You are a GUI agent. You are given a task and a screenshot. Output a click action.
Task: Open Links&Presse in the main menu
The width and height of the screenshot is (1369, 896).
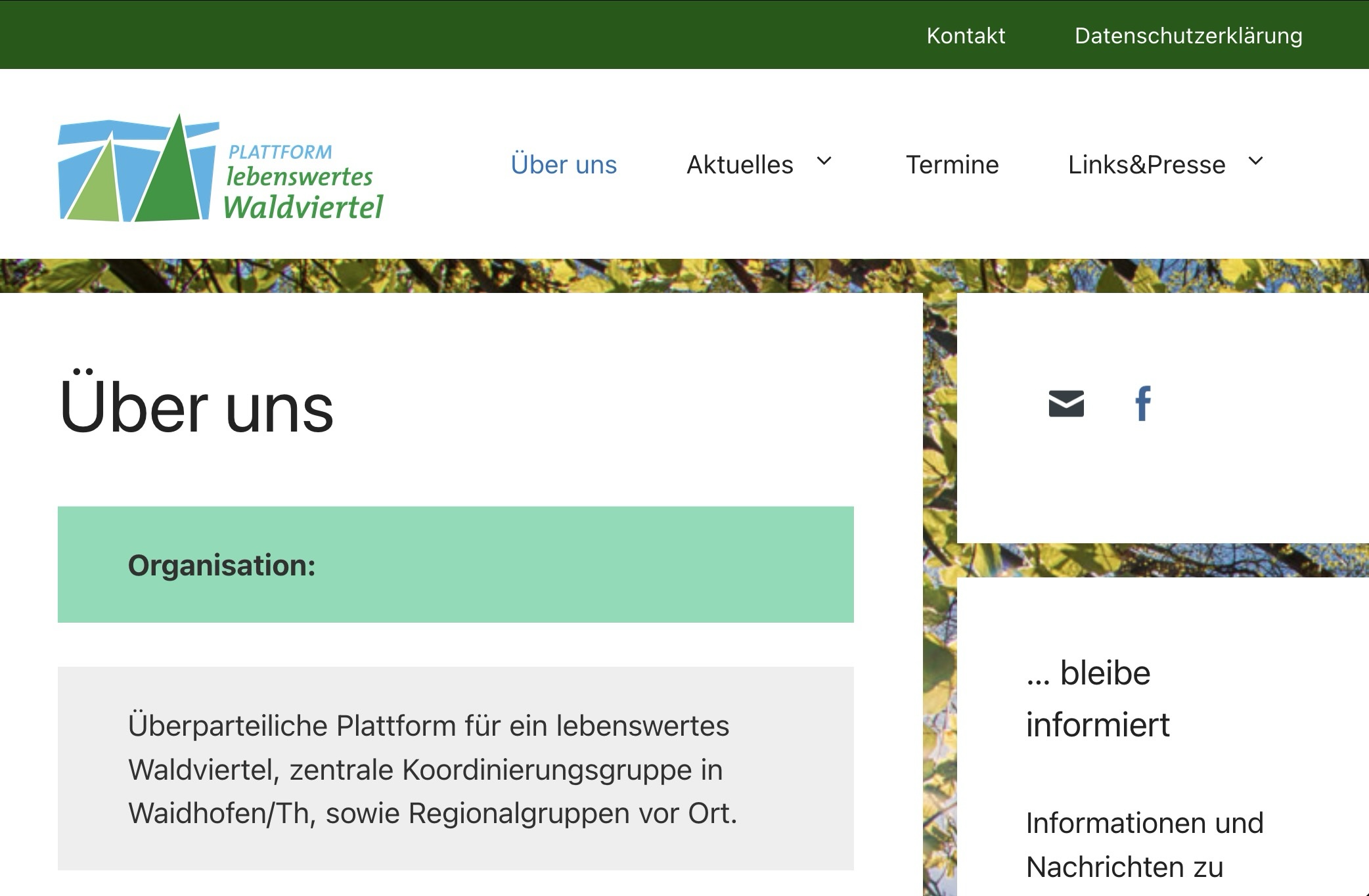tap(1146, 164)
